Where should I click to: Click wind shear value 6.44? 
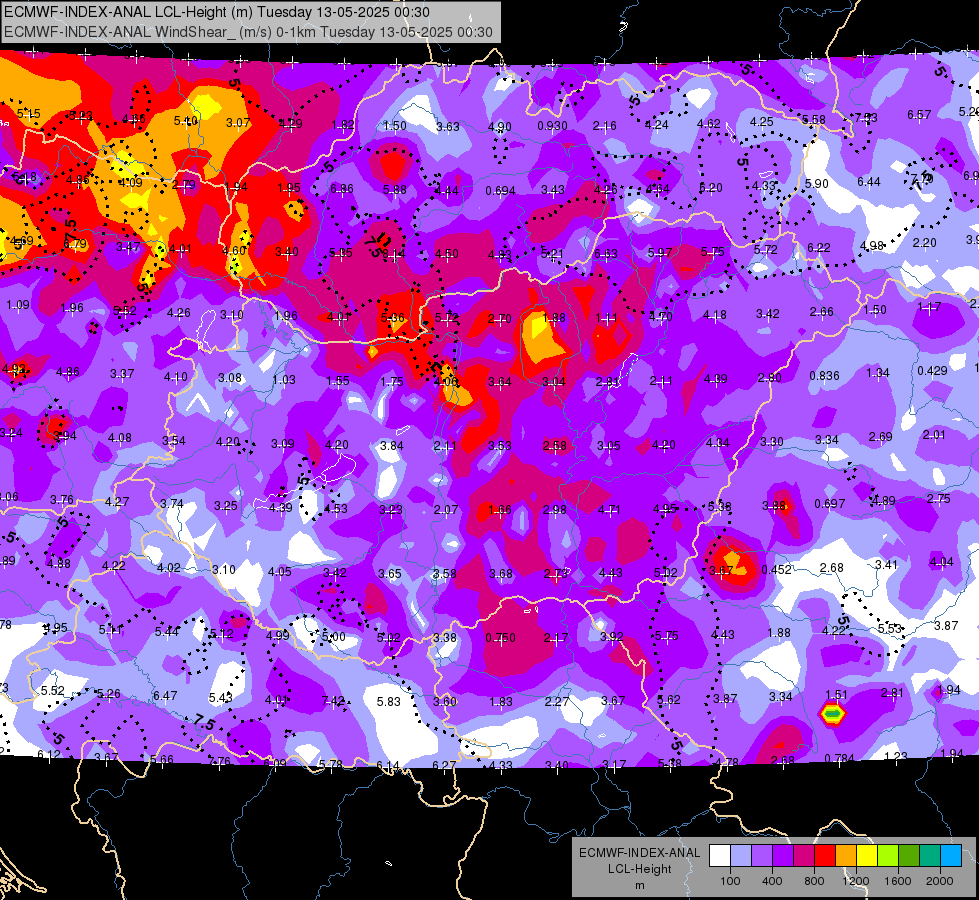coord(868,182)
